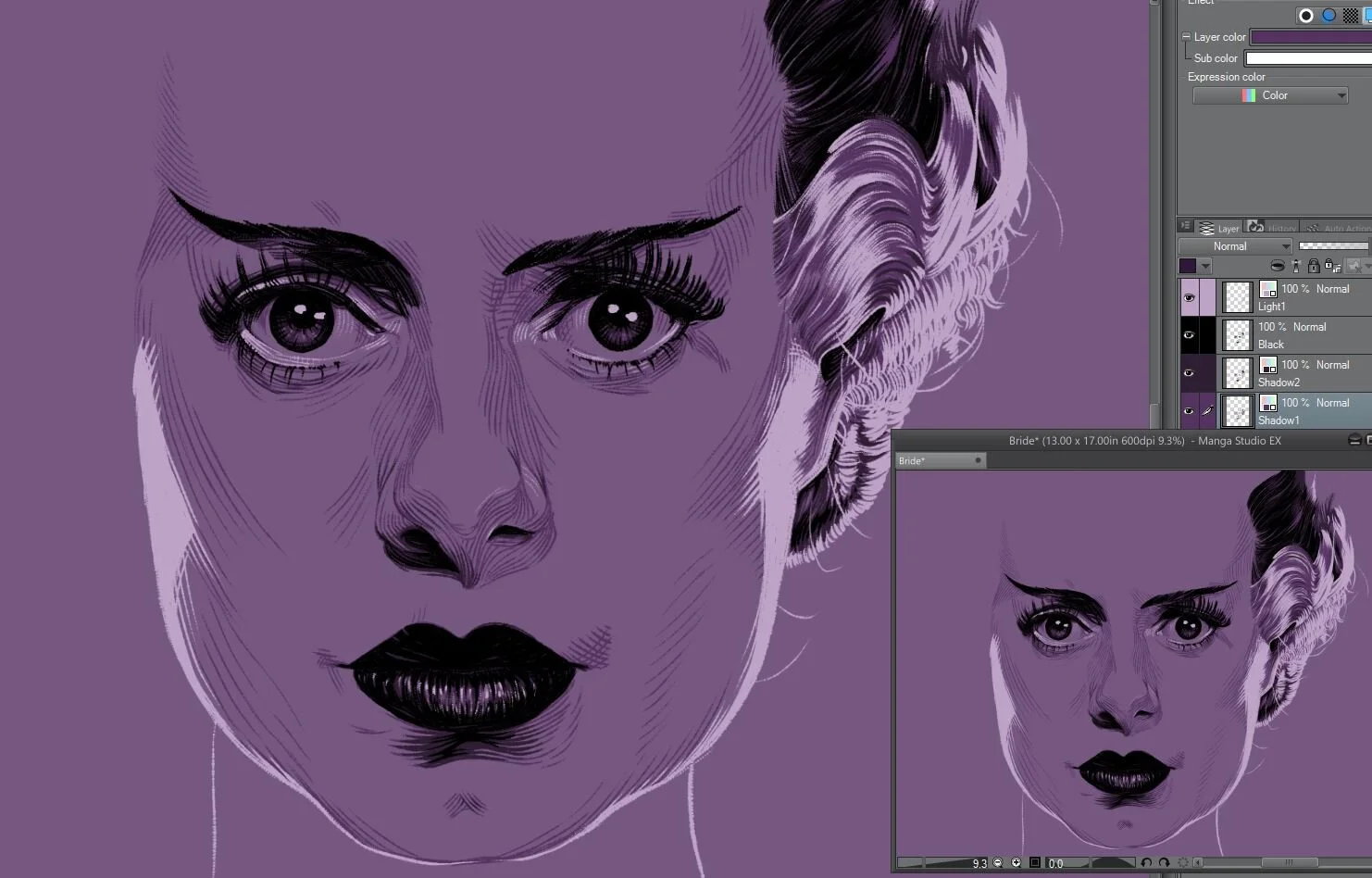Image resolution: width=1372 pixels, height=878 pixels.
Task: Hide the Shadow1 layer
Action: [1189, 411]
